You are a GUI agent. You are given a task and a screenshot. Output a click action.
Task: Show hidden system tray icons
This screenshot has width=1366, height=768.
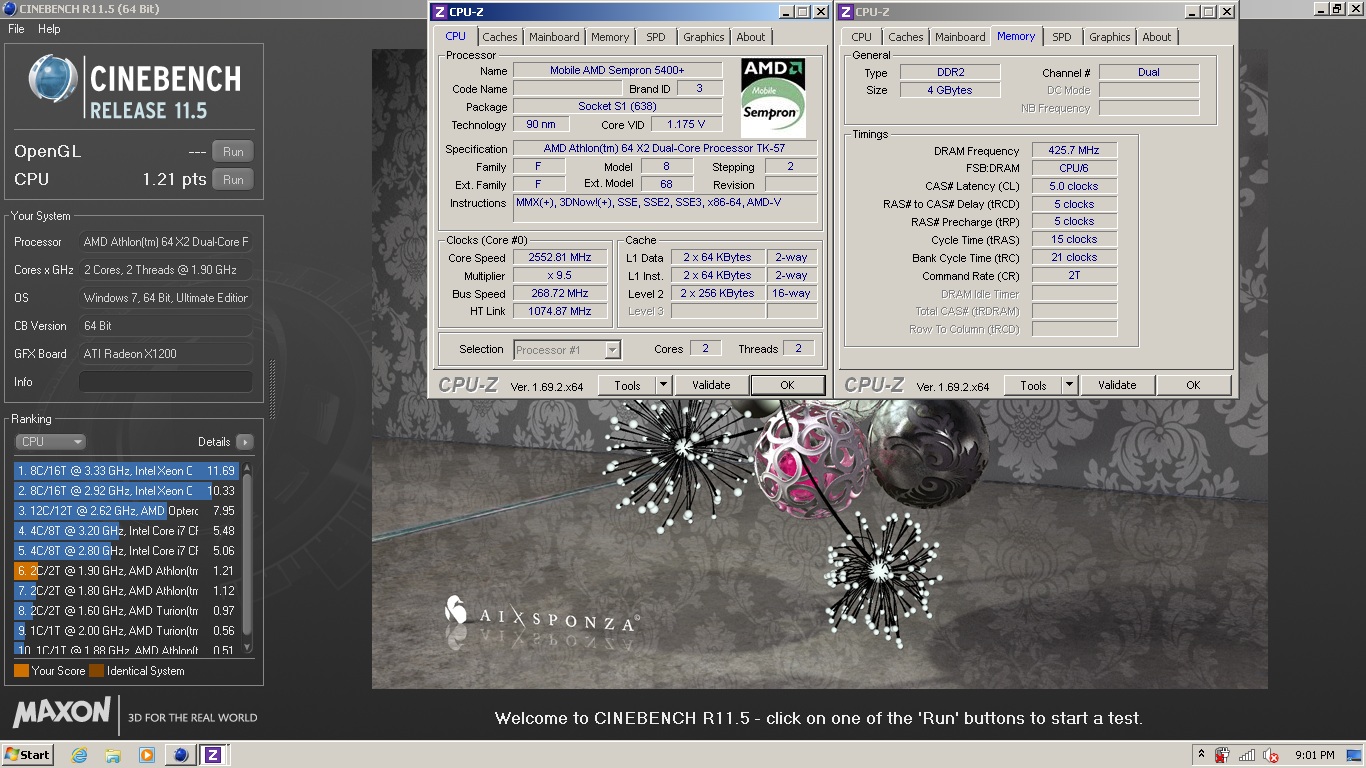[1201, 755]
